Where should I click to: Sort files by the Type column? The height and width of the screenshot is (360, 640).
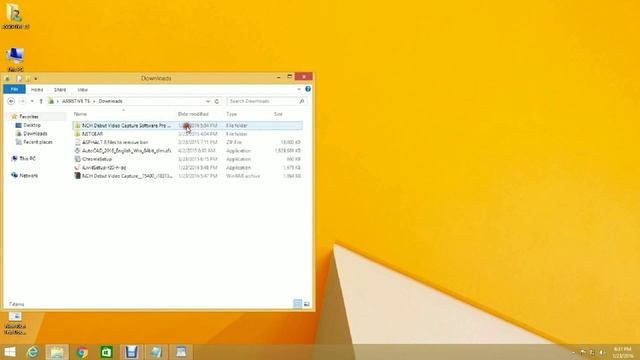(x=231, y=114)
